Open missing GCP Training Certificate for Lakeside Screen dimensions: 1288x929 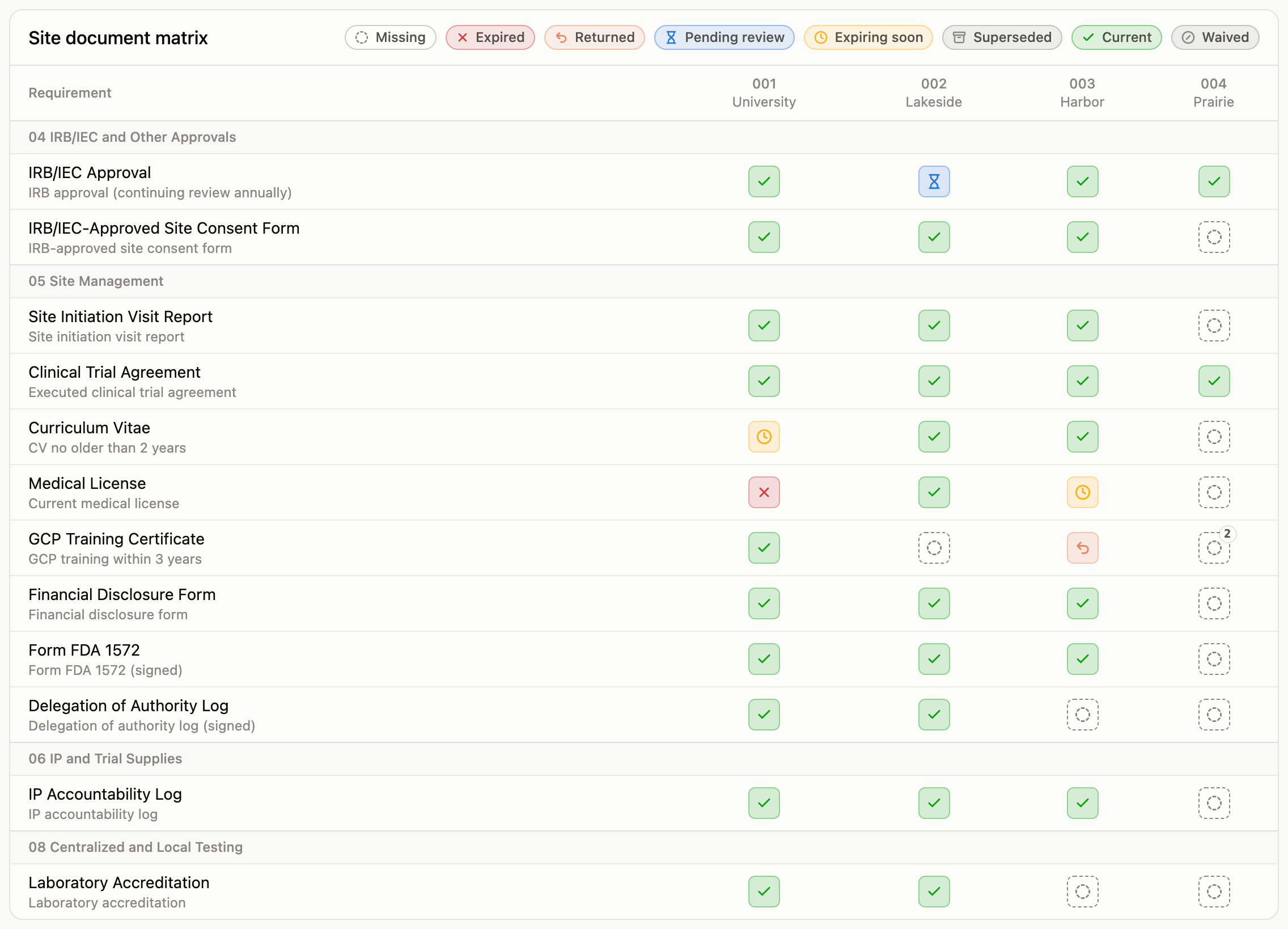point(934,548)
